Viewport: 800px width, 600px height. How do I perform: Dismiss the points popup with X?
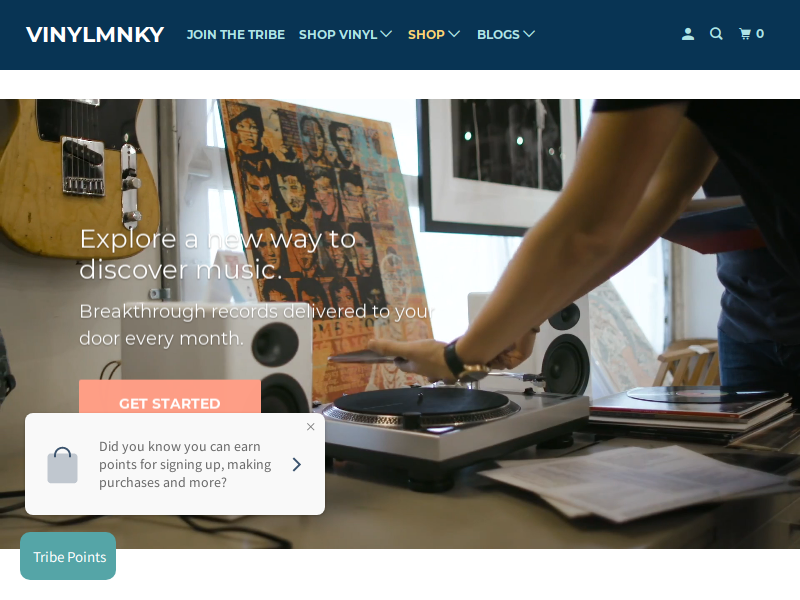pos(311,427)
